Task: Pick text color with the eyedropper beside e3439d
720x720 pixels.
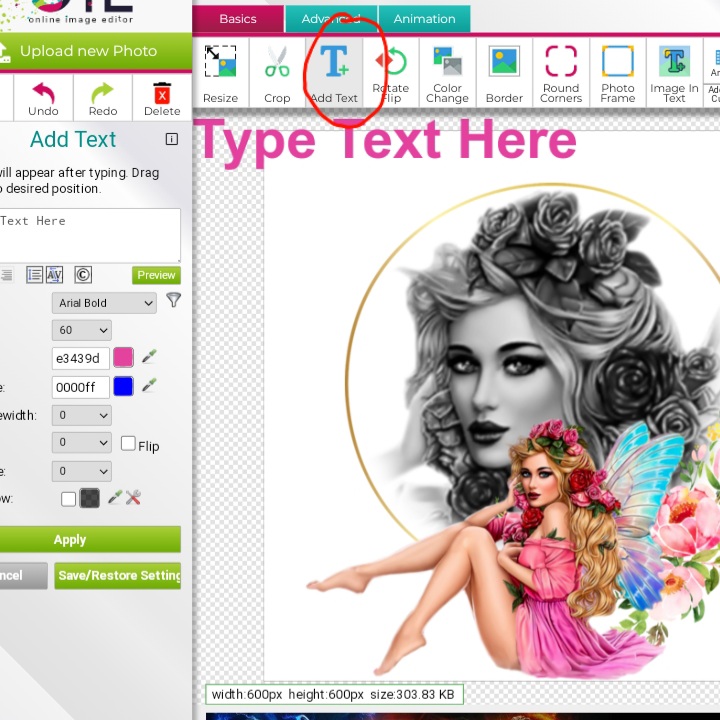Action: 149,356
